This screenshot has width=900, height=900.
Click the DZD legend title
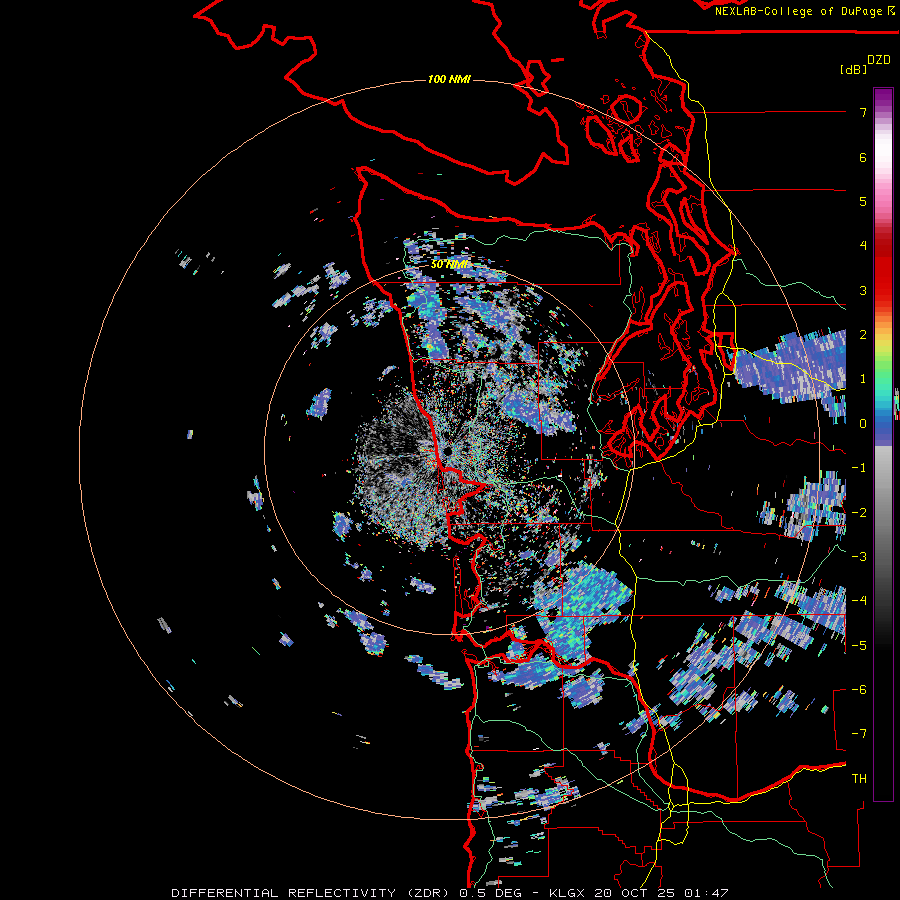click(x=879, y=60)
